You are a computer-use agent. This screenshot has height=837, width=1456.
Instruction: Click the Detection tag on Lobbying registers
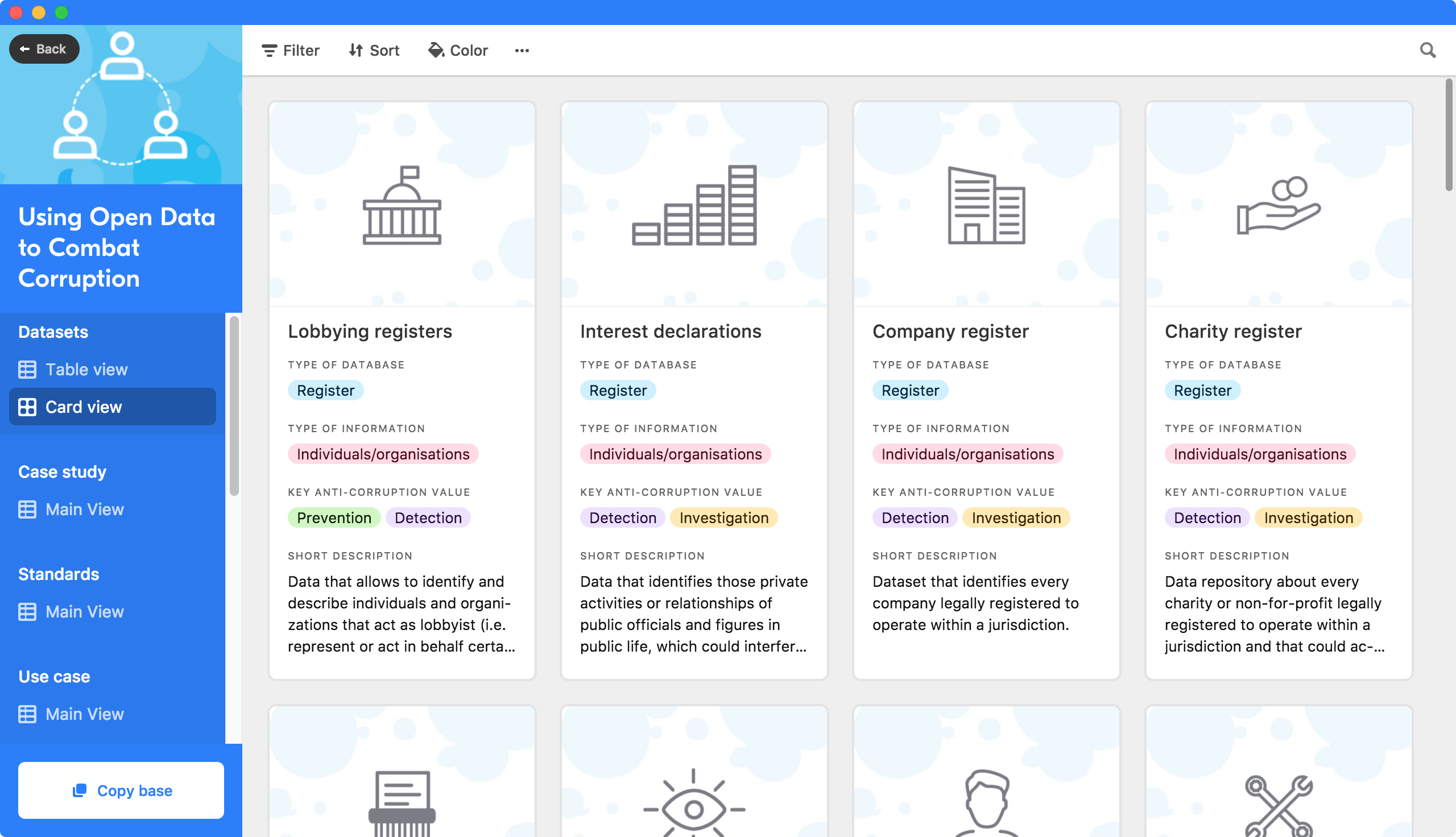point(428,517)
